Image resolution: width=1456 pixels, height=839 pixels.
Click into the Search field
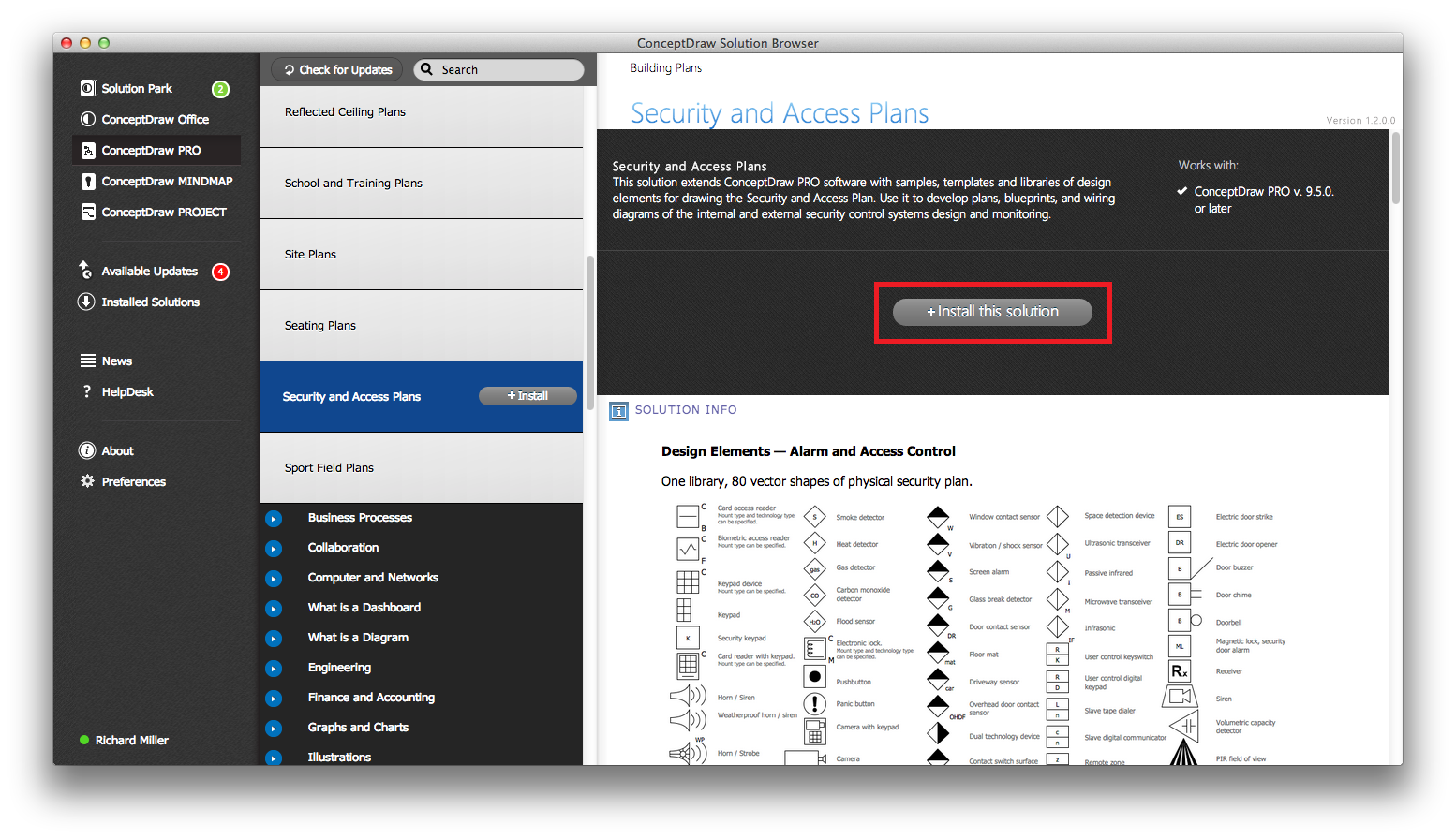coord(498,69)
